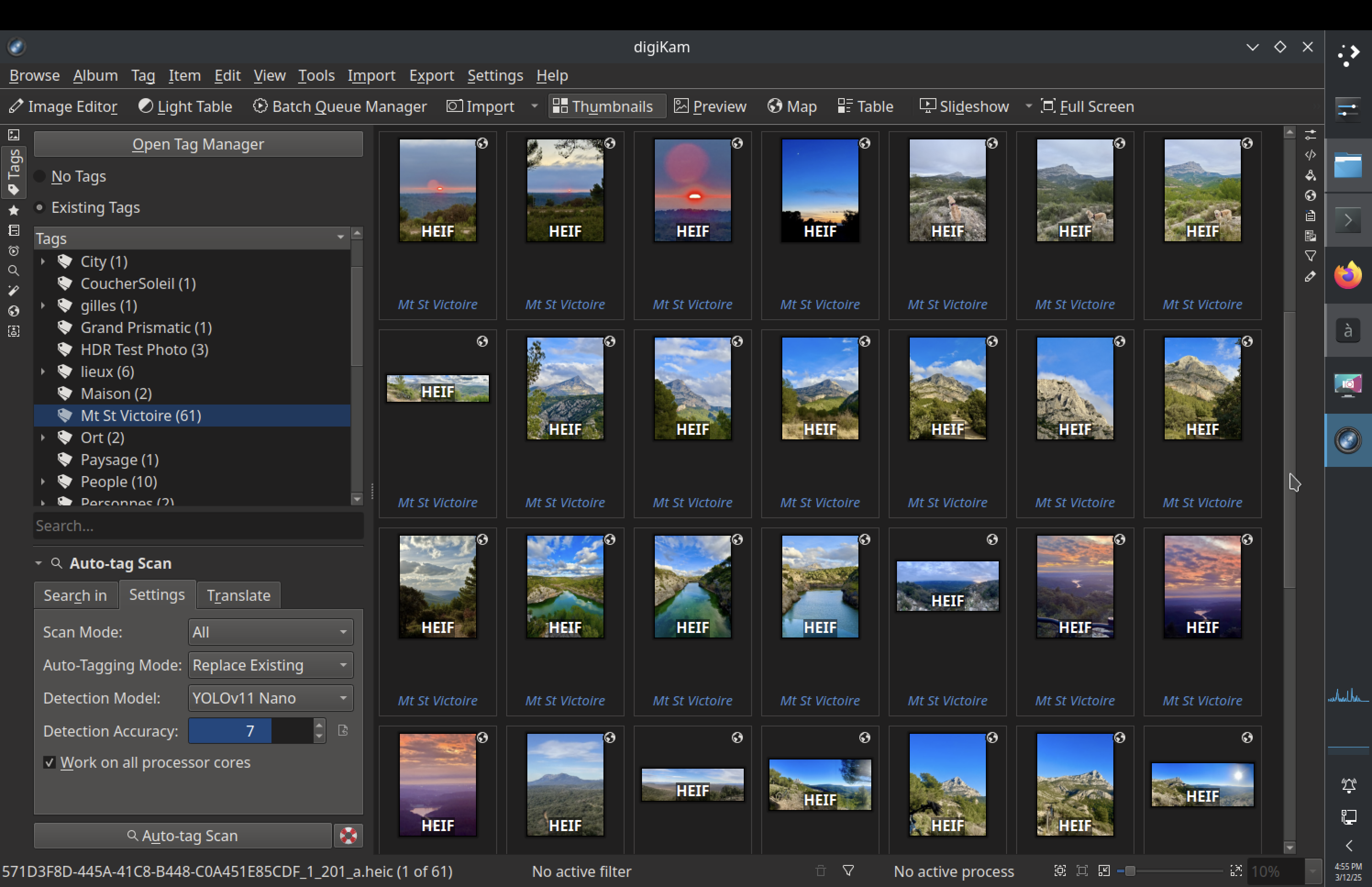The image size is (1372, 887).
Task: Expand the People tag tree
Action: coord(43,482)
